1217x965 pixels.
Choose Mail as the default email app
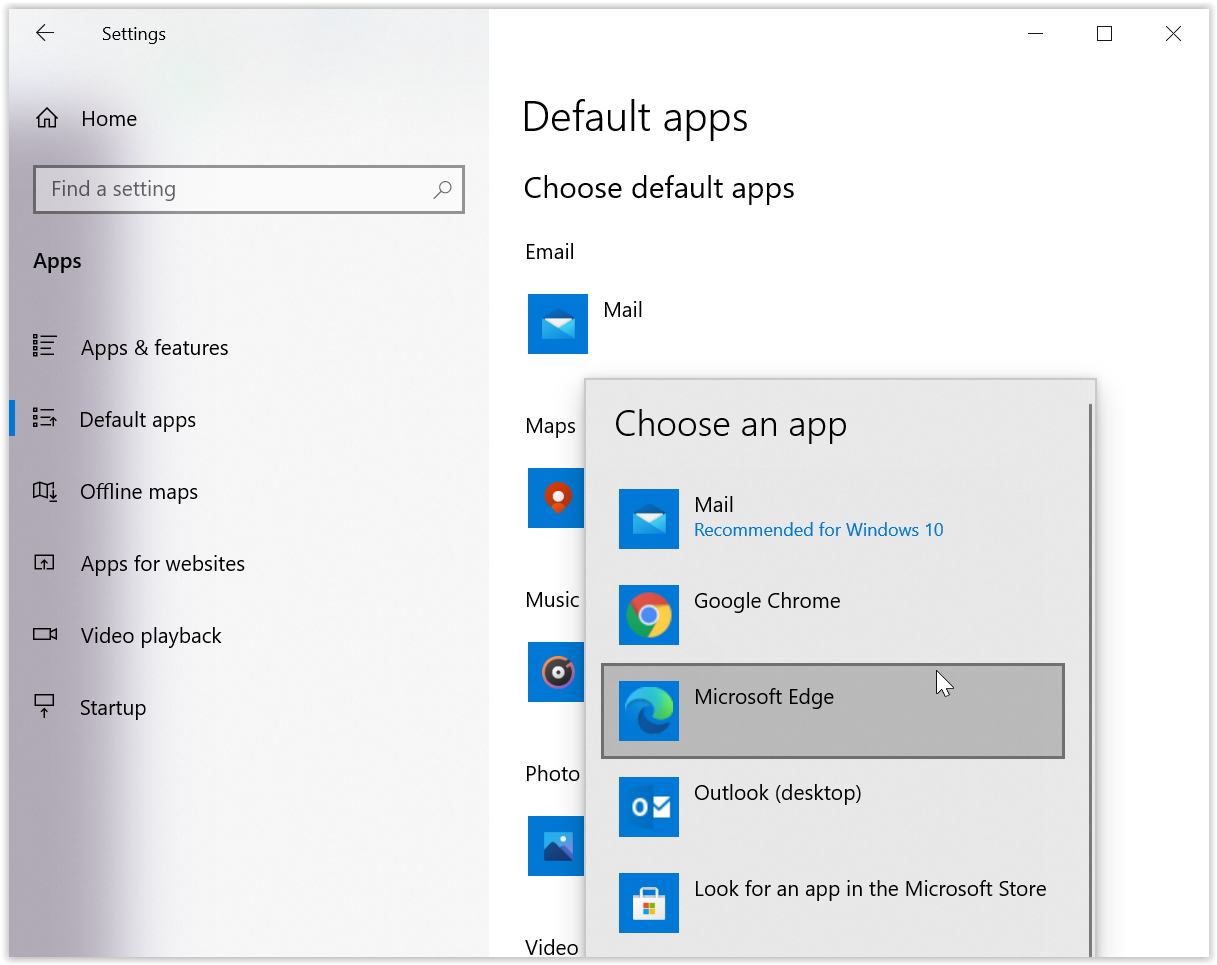(x=833, y=519)
